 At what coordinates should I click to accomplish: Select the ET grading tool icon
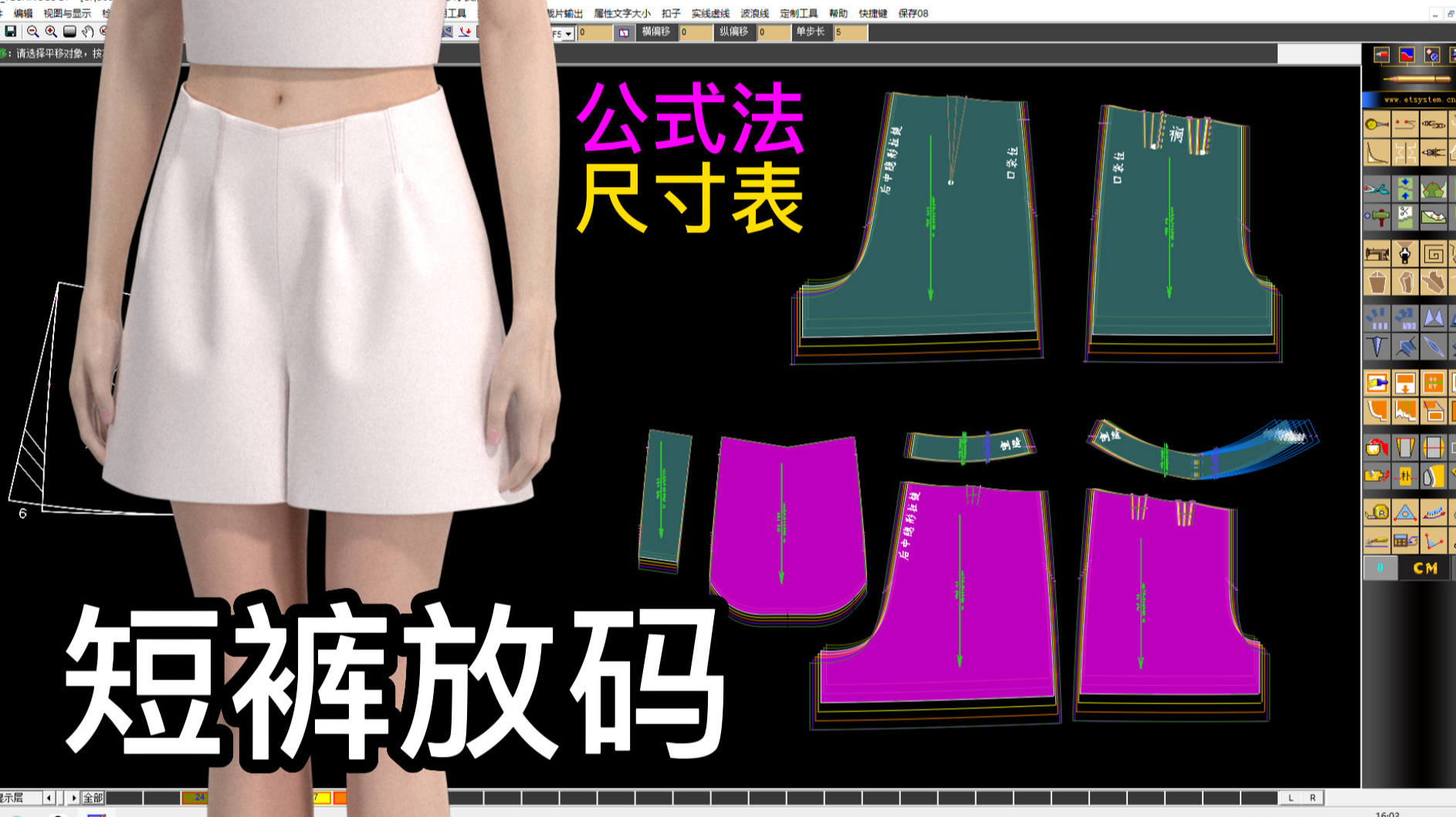[x=1434, y=383]
